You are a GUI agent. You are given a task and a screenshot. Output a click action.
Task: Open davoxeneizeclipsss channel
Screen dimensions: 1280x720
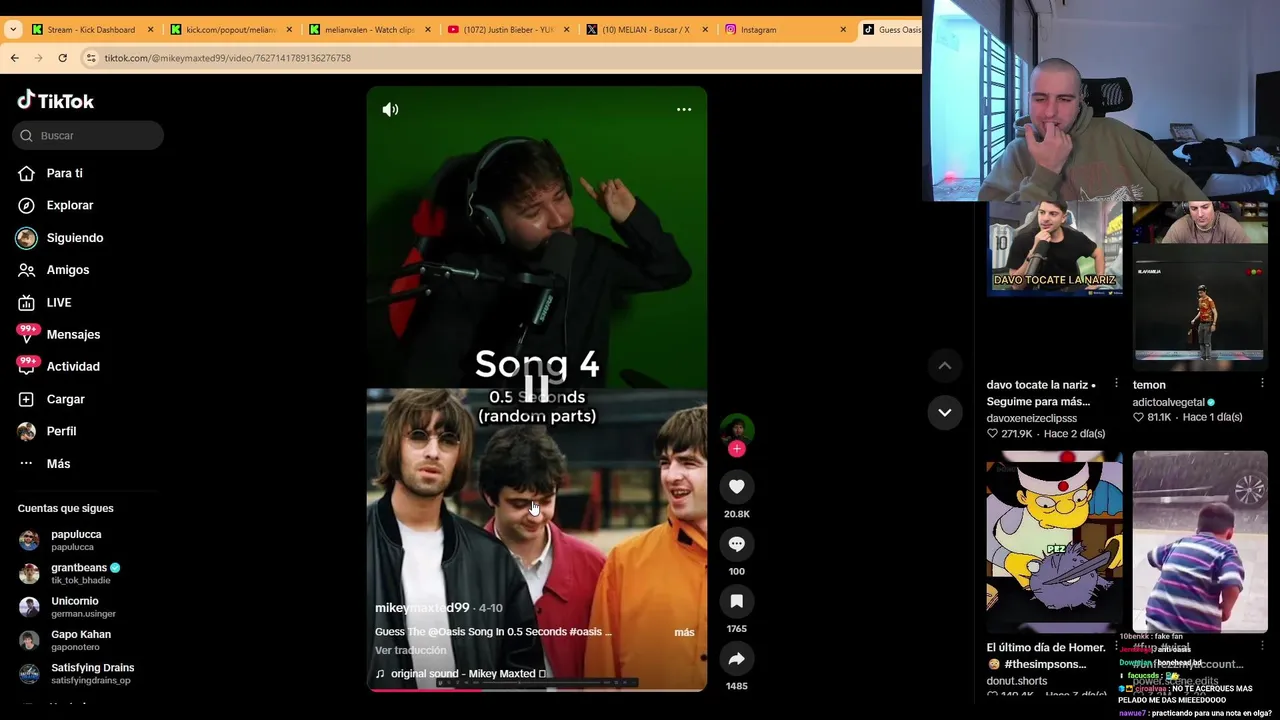tap(1032, 418)
